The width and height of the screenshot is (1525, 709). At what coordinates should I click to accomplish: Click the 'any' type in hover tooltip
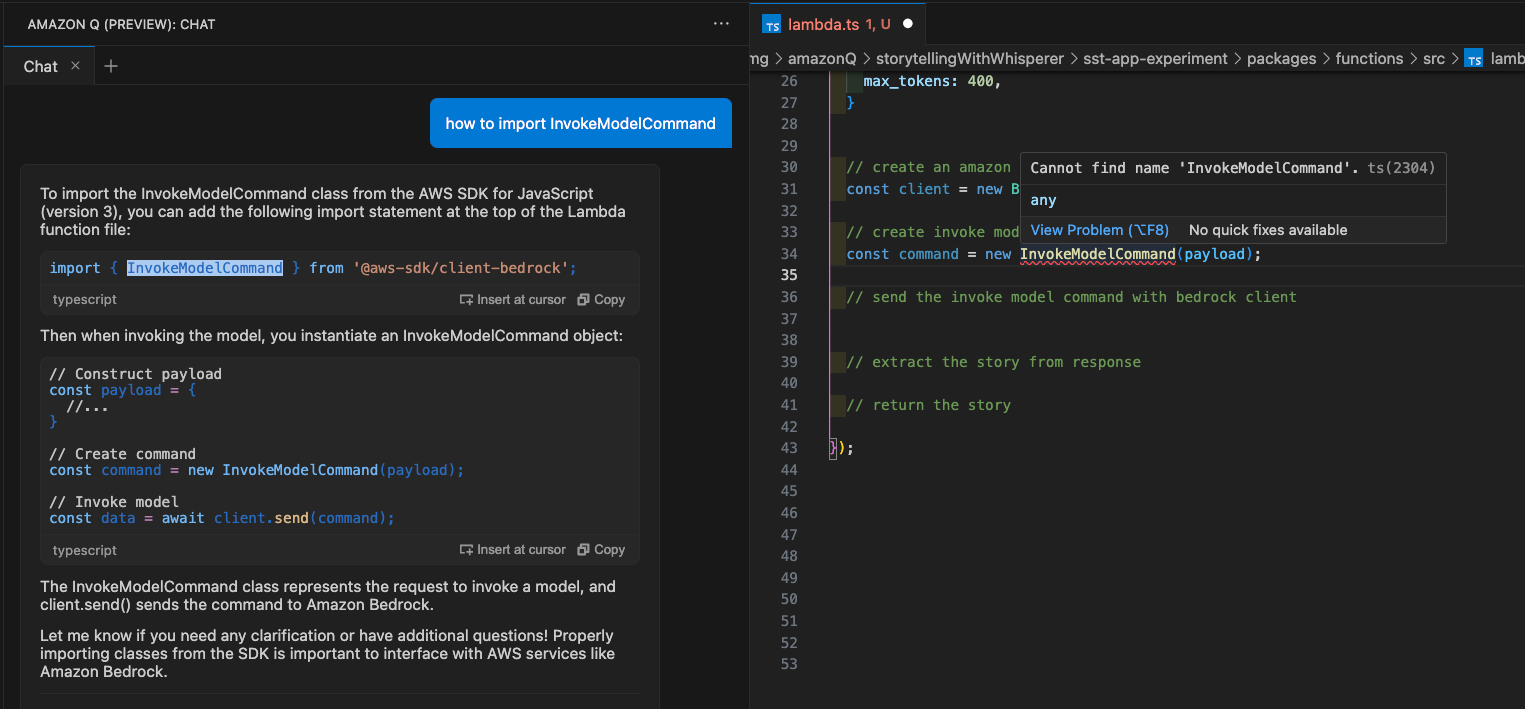tap(1043, 200)
